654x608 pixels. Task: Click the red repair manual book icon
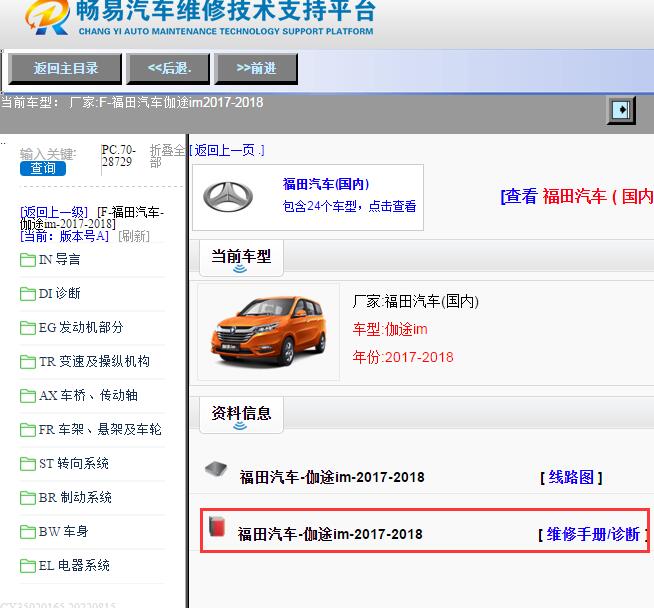(217, 526)
